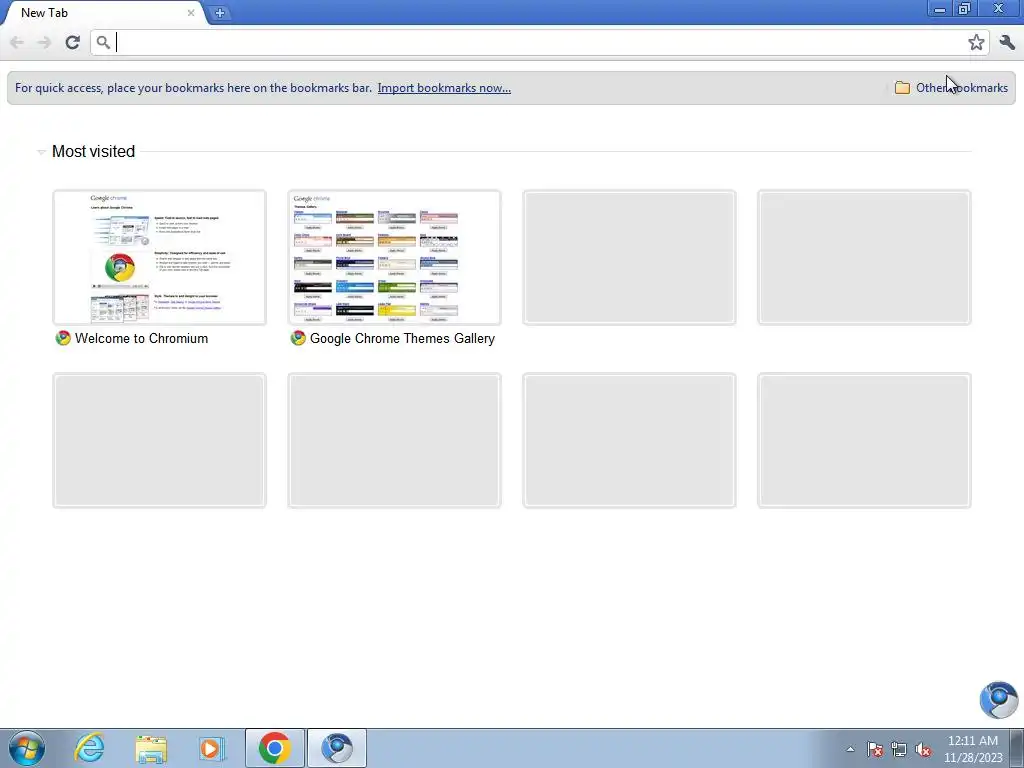Focus the address bar input

pyautogui.click(x=539, y=42)
